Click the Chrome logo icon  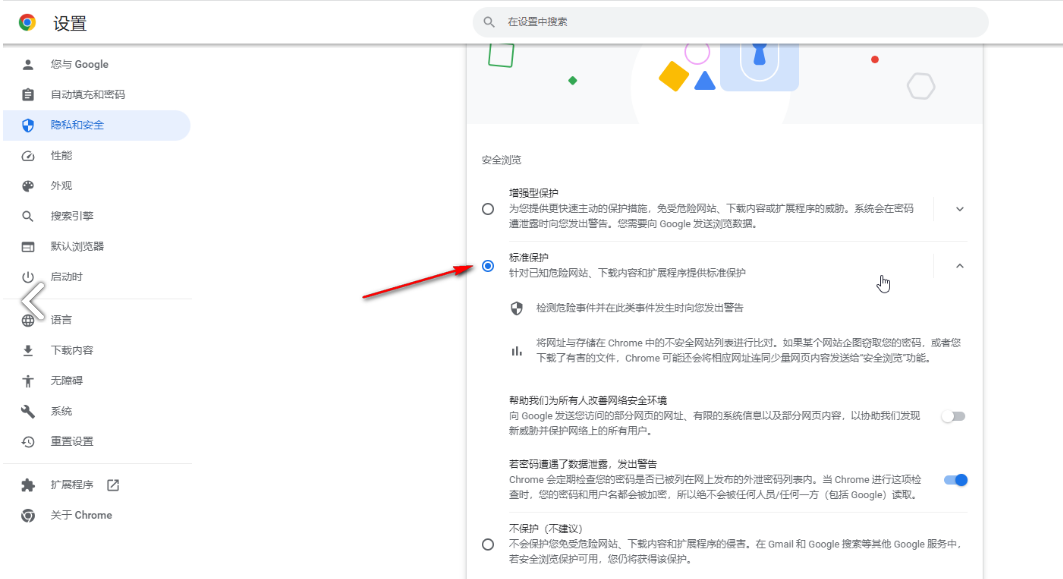[x=27, y=22]
